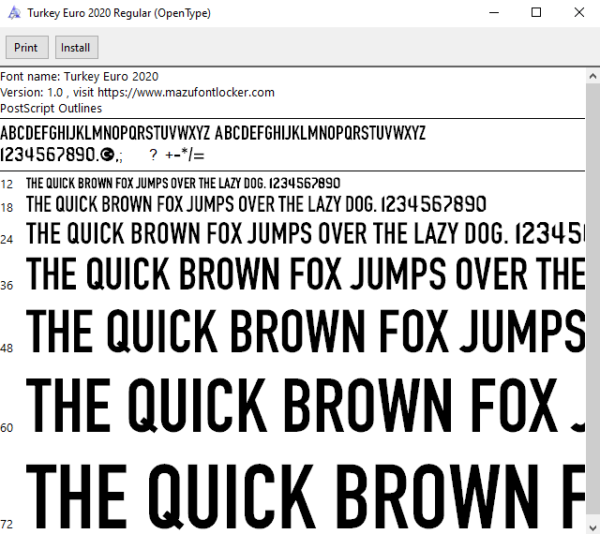Screen dimensions: 600x534
Task: Click the size 24 sample label
Action: (7, 240)
